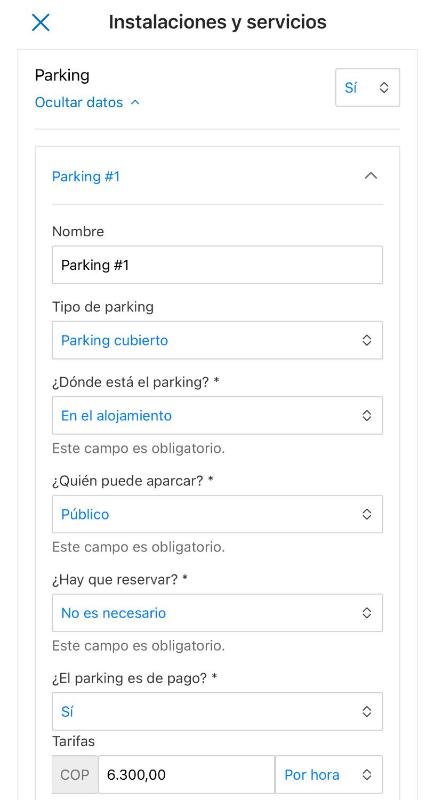435x800 pixels.
Task: Open the ¿Dónde está el parking? dropdown
Action: point(217,415)
